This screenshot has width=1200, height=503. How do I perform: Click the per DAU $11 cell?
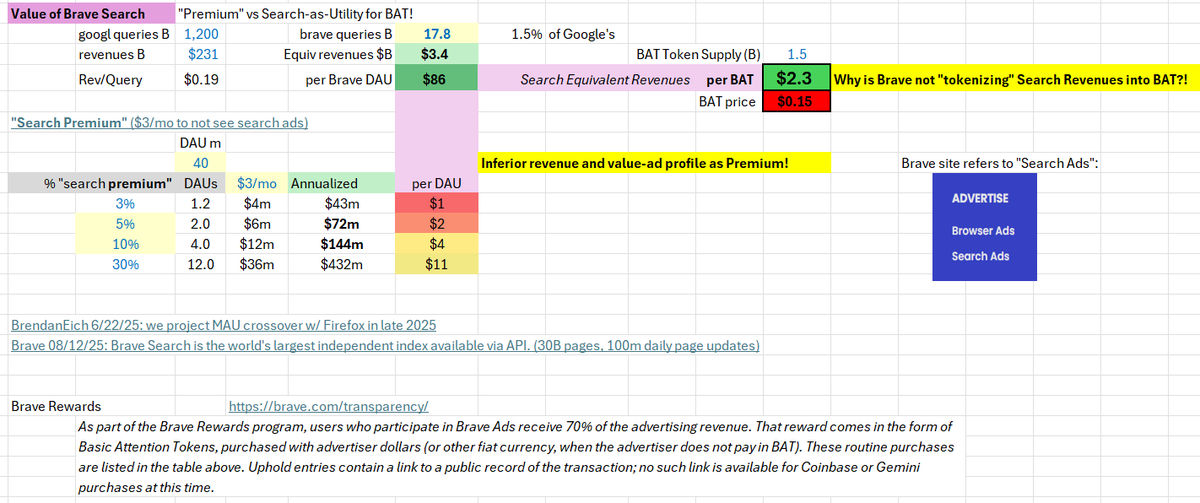coord(437,264)
